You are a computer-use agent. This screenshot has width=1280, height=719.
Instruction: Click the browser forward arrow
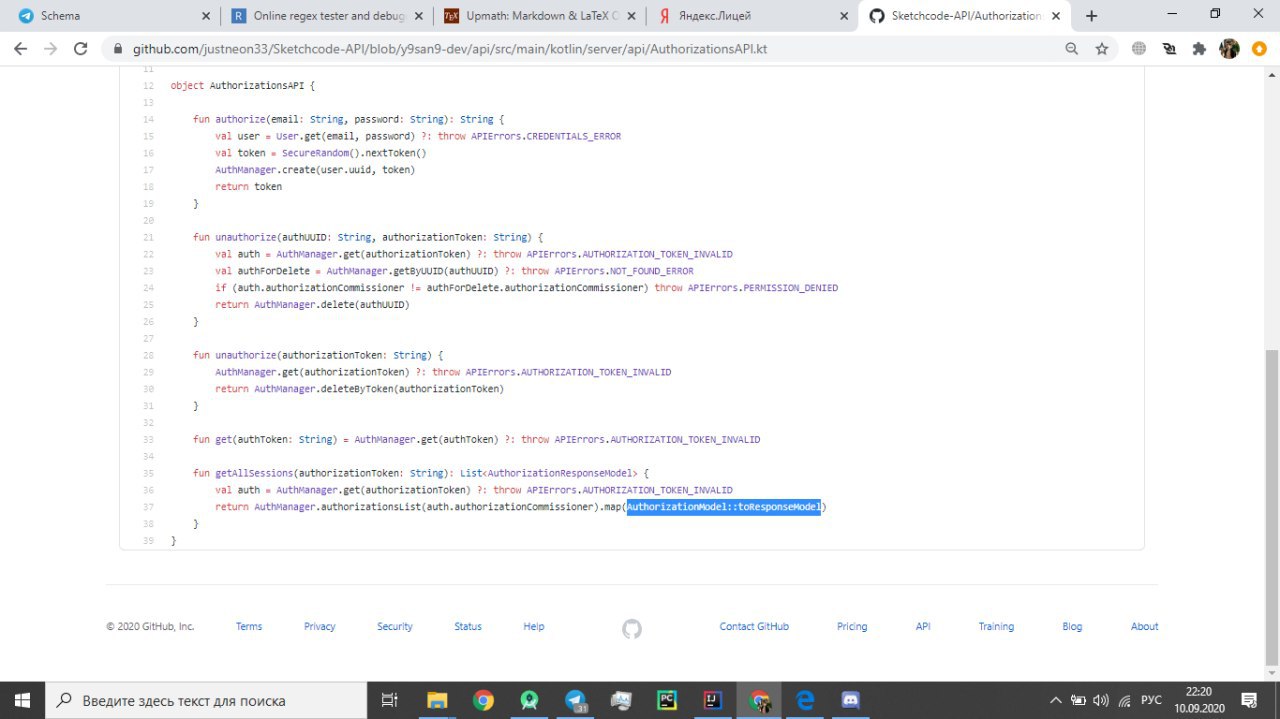50,48
